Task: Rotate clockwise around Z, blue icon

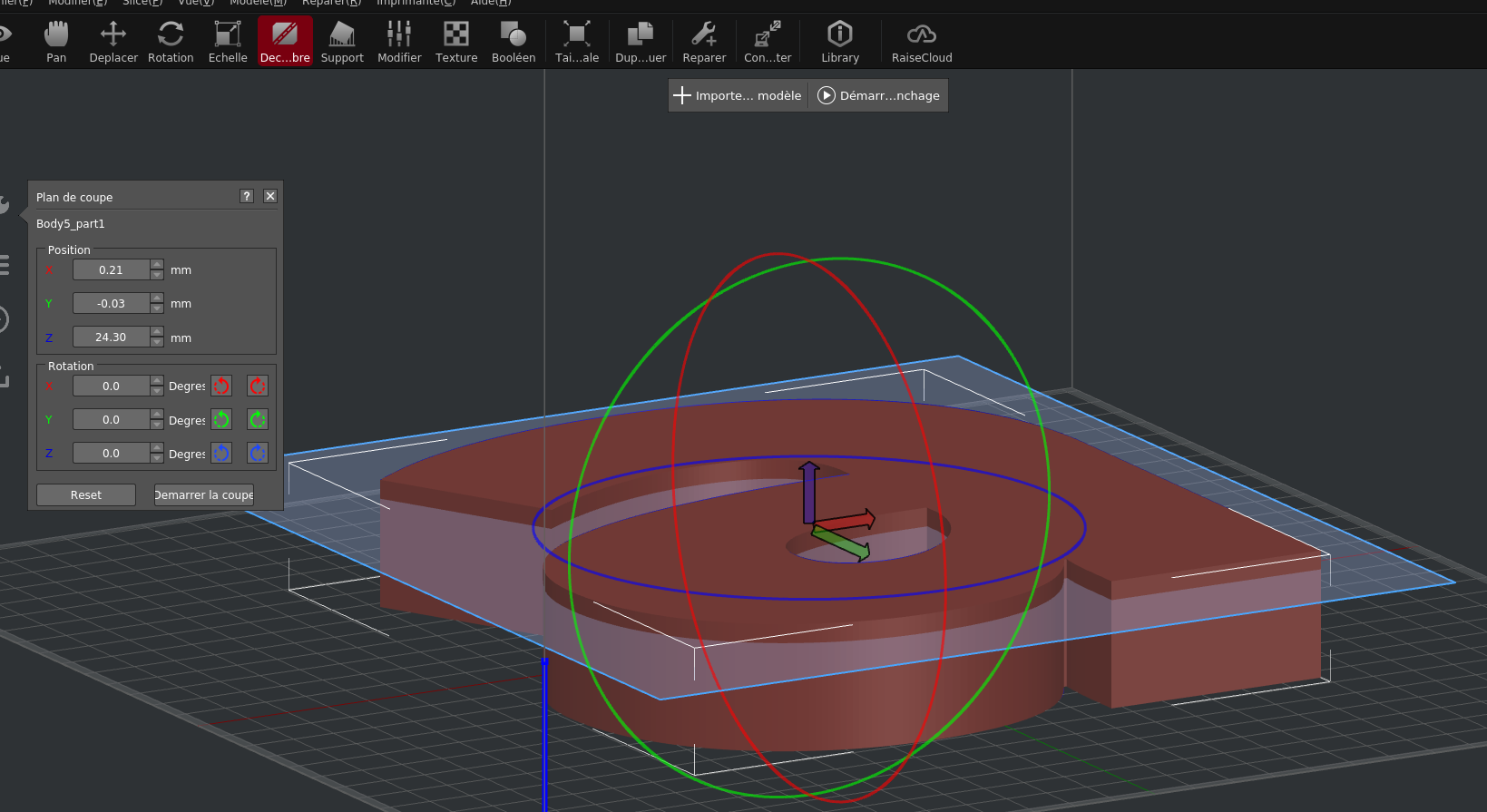Action: point(258,453)
